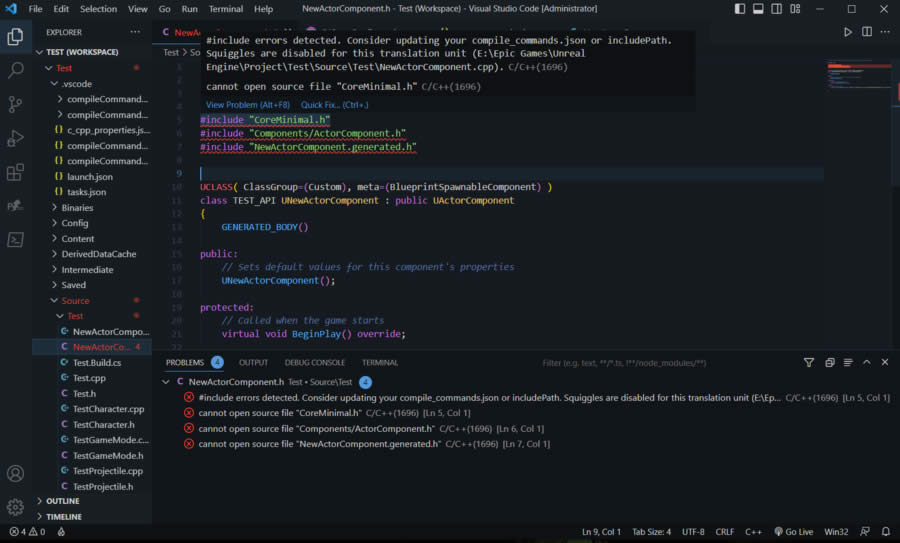Change CRLF line ending in status bar
This screenshot has width=900, height=543.
coord(724,532)
